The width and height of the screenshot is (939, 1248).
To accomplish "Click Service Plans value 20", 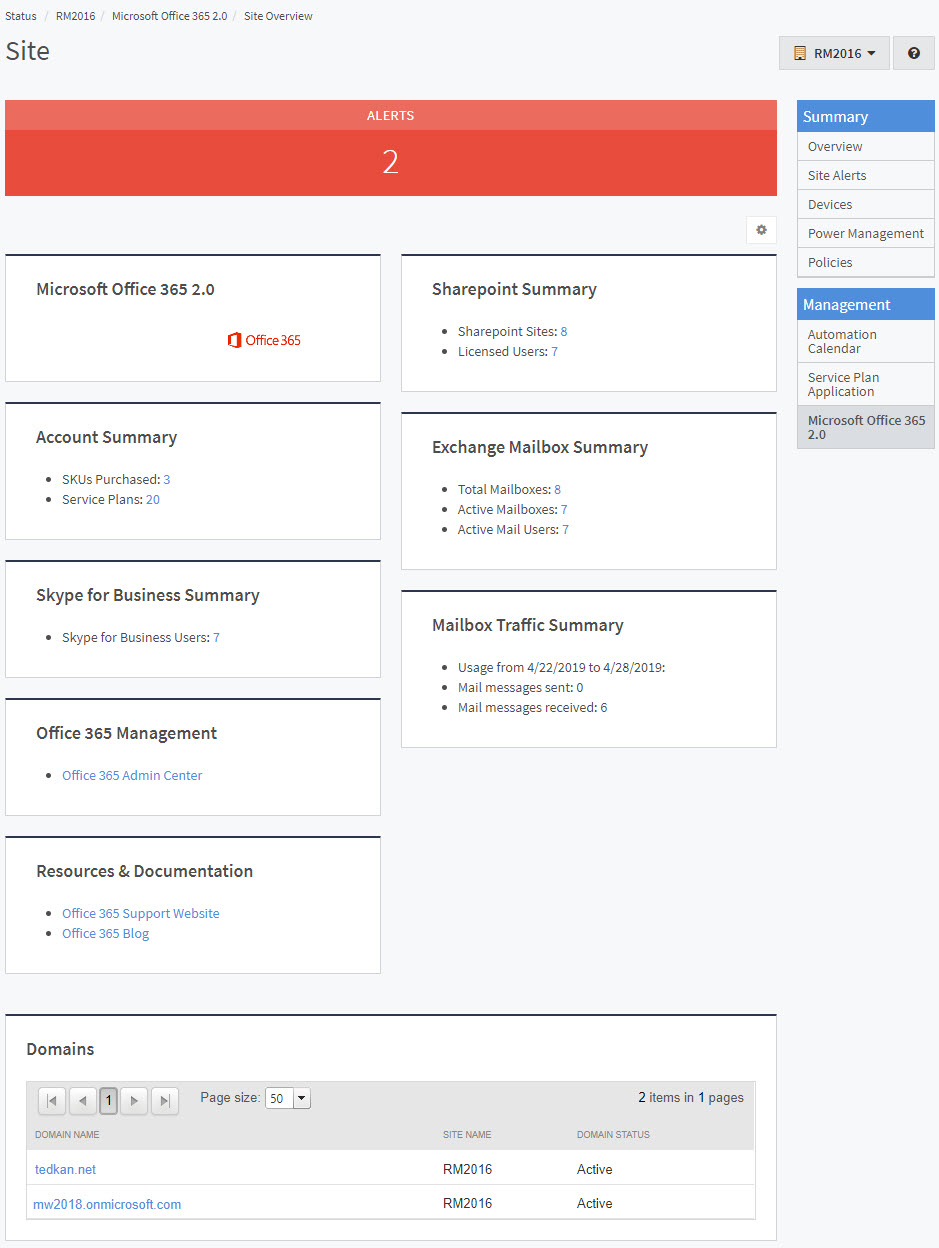I will (x=153, y=499).
